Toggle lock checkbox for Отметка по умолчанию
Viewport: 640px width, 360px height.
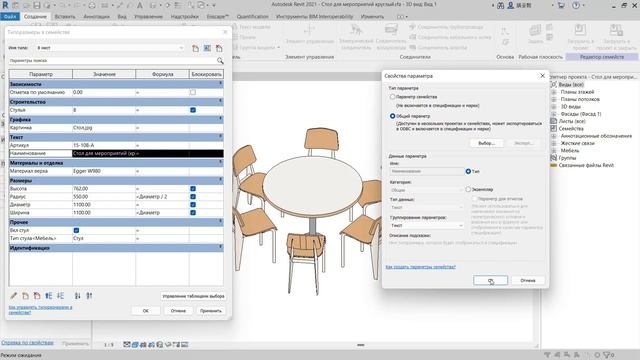click(x=193, y=92)
